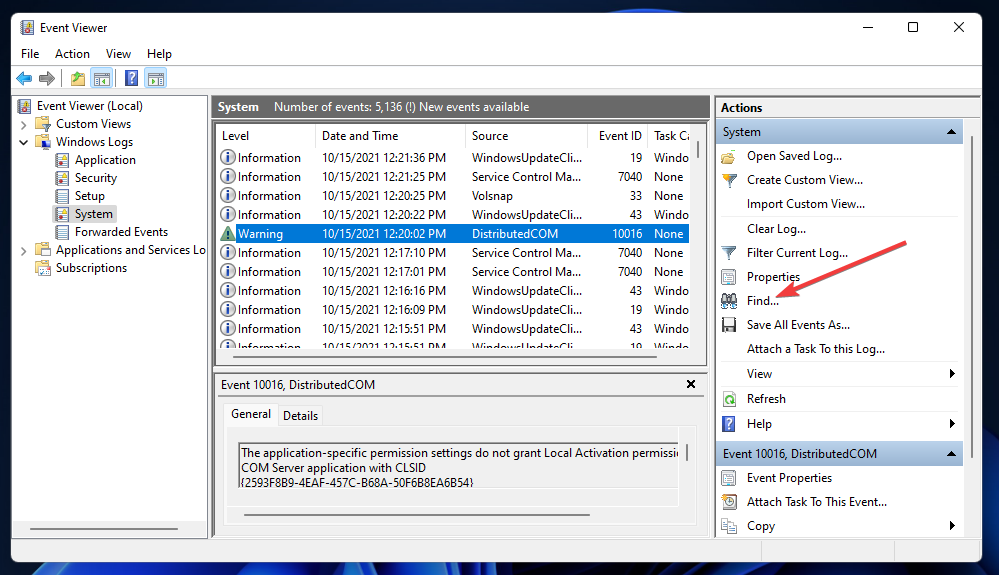Click Import Custom View... action
999x575 pixels.
point(805,204)
